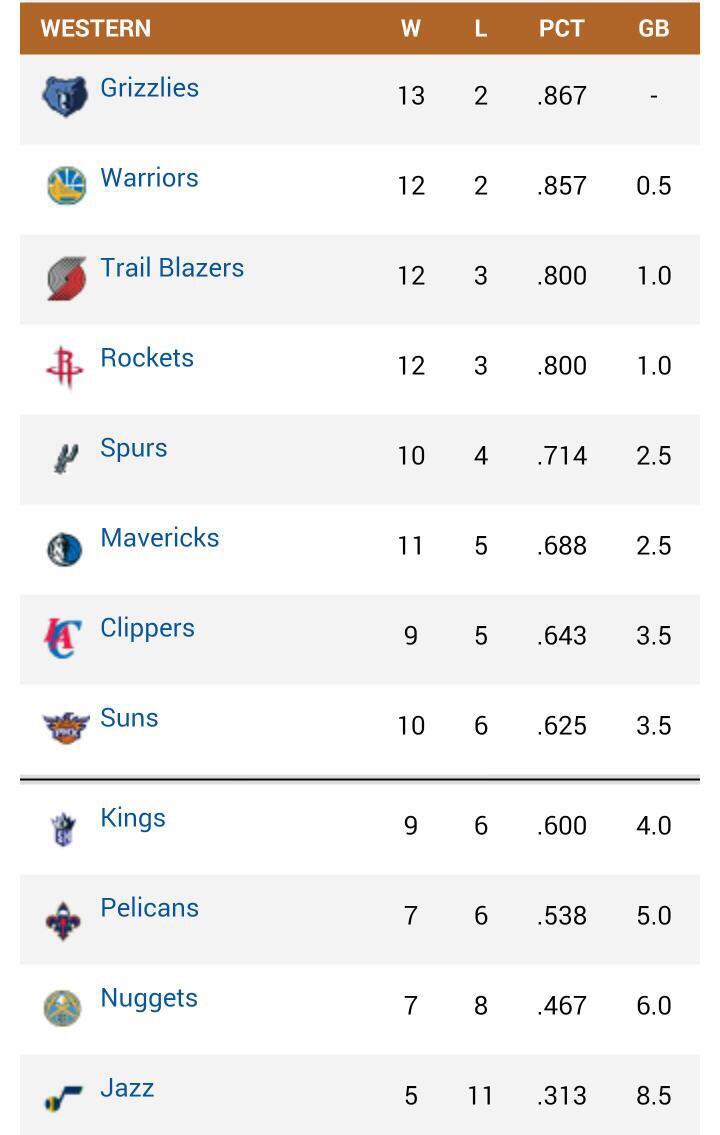
Task: Click the Warriors team logo
Action: click(66, 186)
